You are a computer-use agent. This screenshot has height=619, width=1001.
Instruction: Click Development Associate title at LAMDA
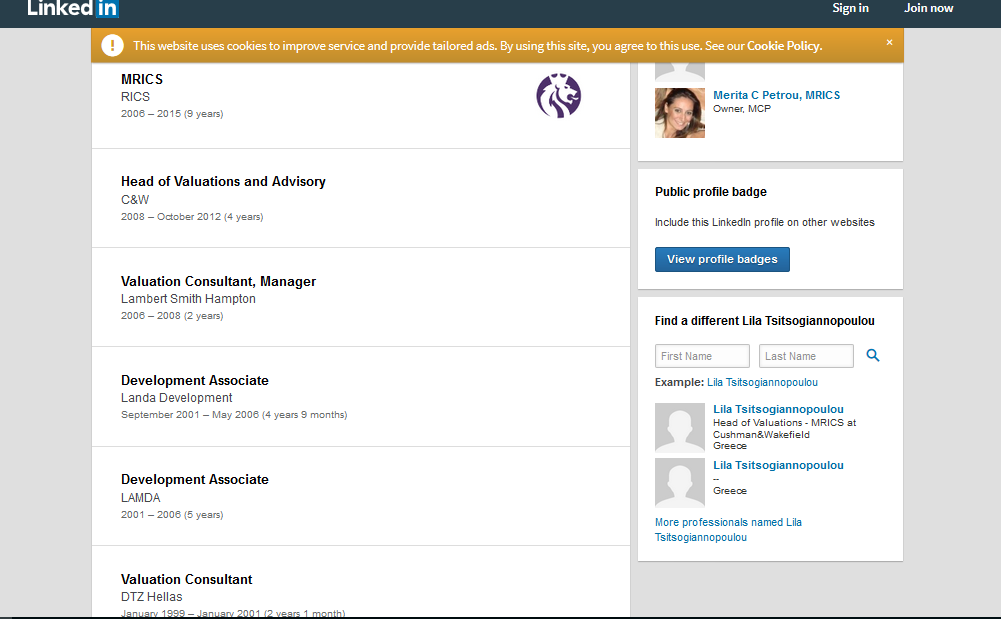[x=195, y=479]
